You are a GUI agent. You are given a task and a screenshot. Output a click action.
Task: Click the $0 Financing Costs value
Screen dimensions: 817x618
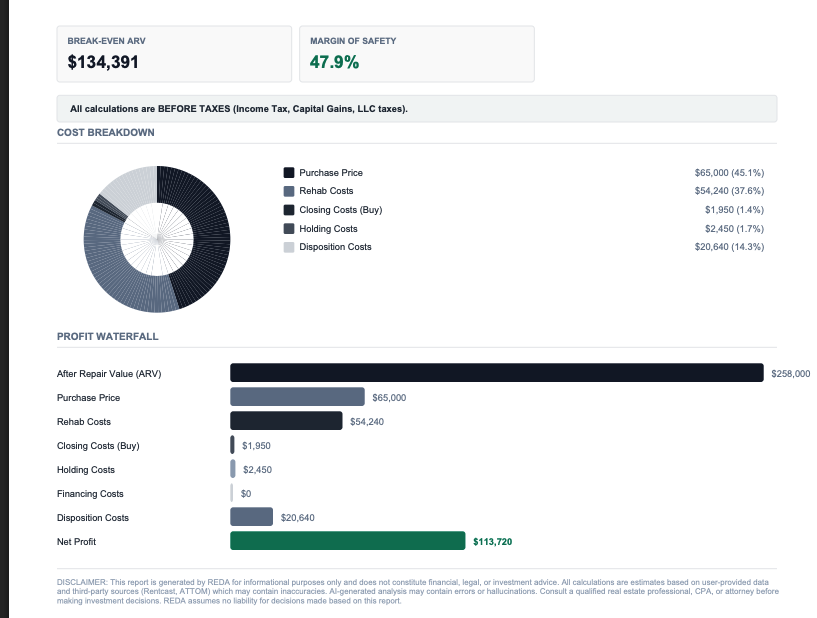pos(246,494)
